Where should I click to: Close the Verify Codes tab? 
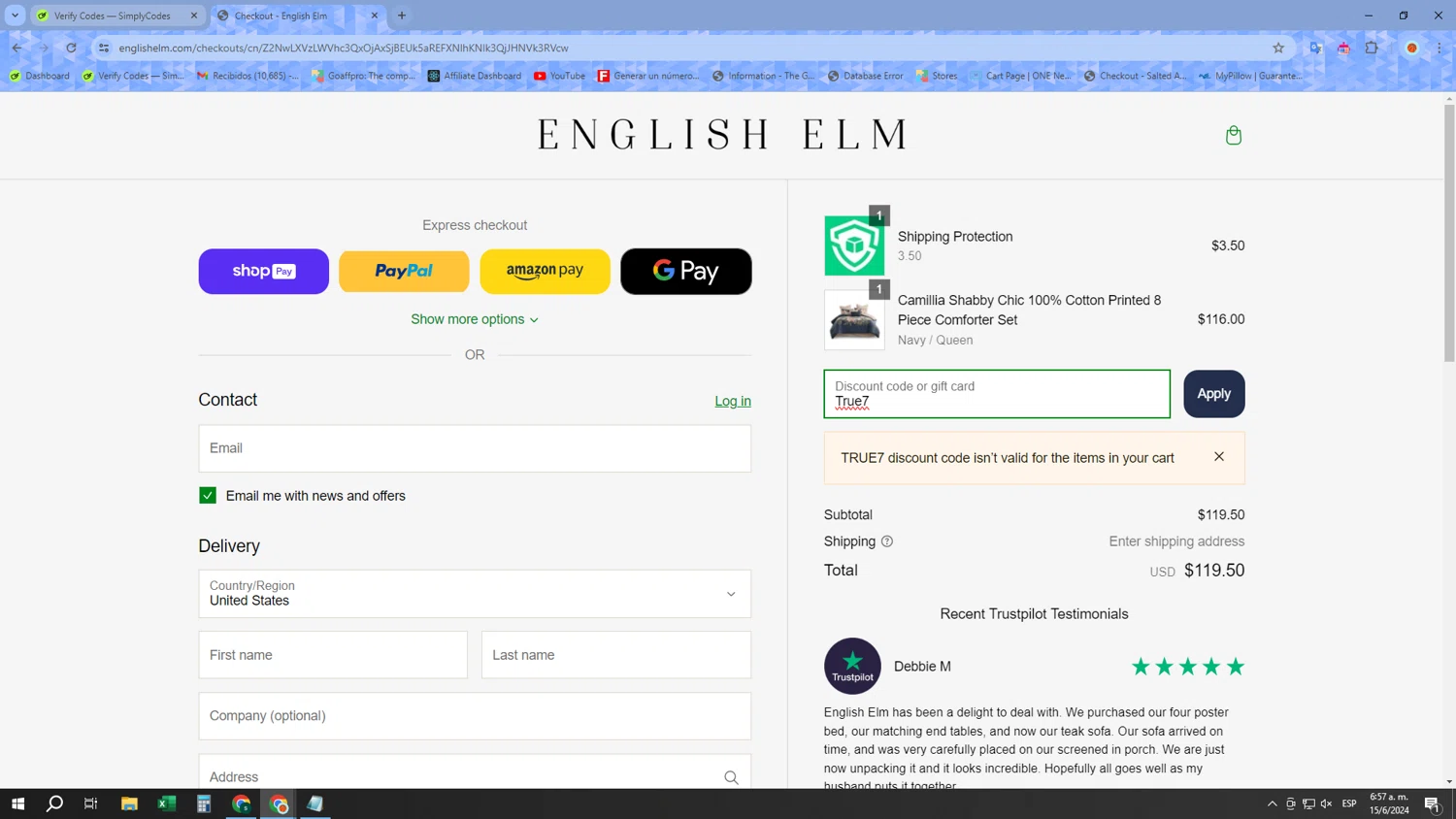(x=194, y=16)
